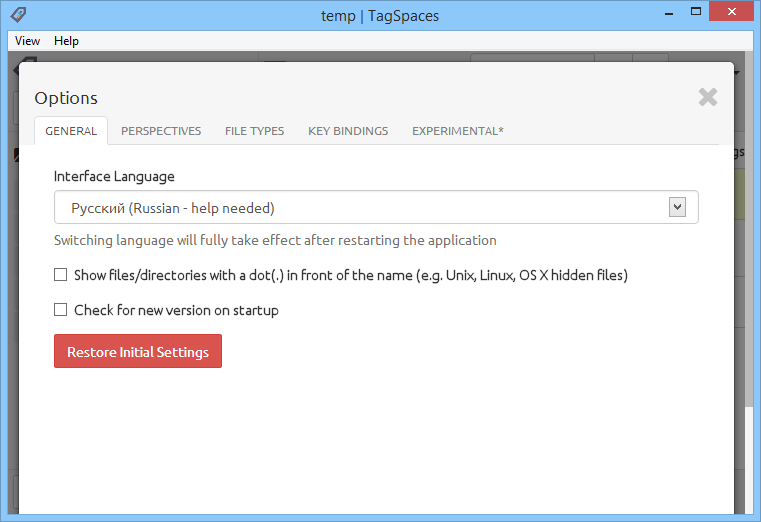Switch to the Key Bindings tab
Viewport: 761px width, 522px height.
click(348, 131)
